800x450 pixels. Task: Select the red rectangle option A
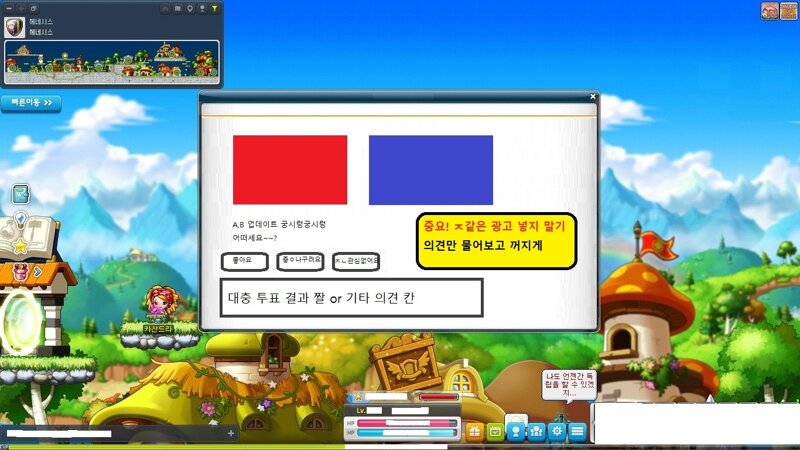coord(290,170)
